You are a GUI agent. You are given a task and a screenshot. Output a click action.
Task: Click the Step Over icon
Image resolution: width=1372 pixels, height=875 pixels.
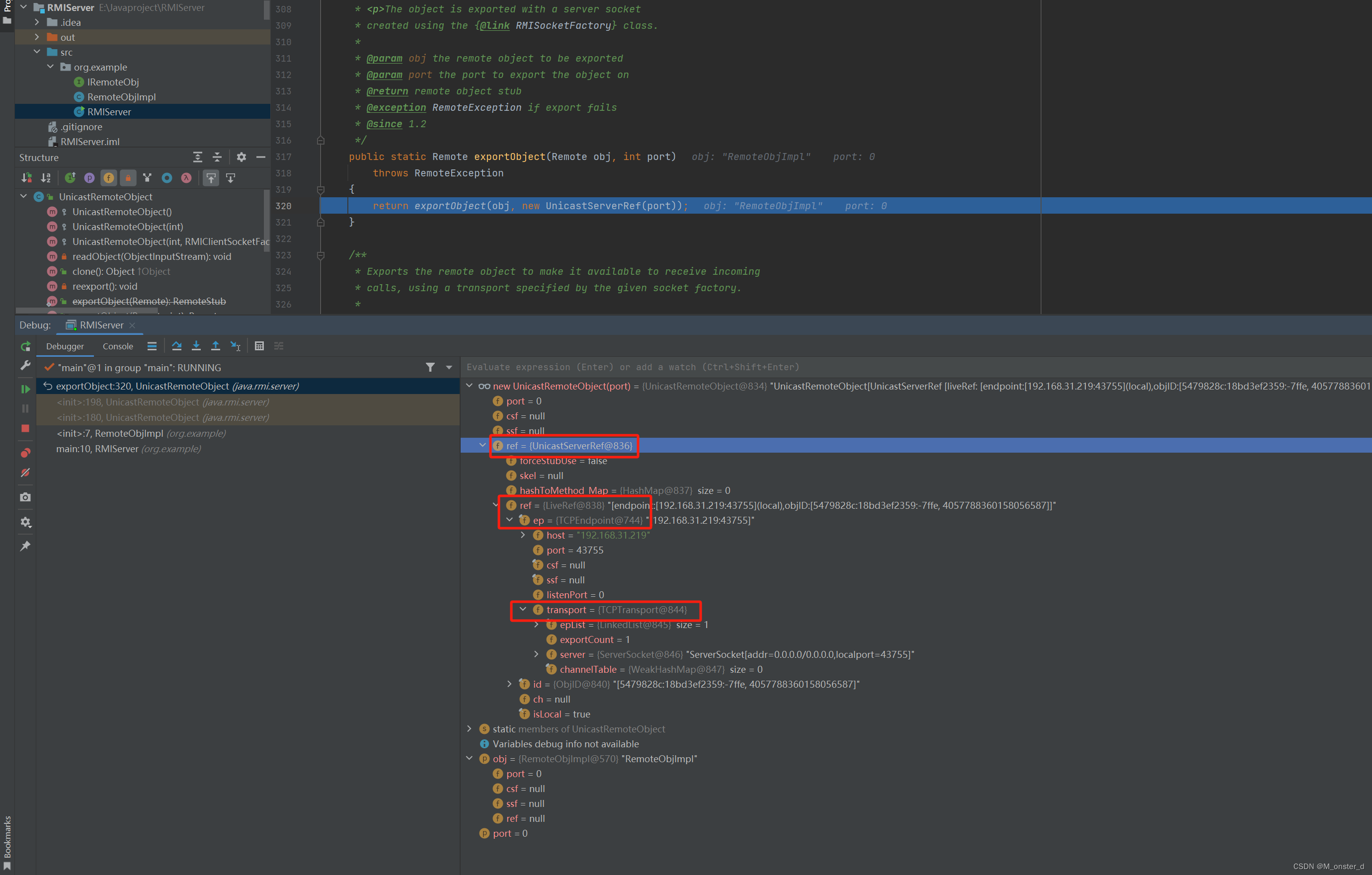[x=176, y=346]
